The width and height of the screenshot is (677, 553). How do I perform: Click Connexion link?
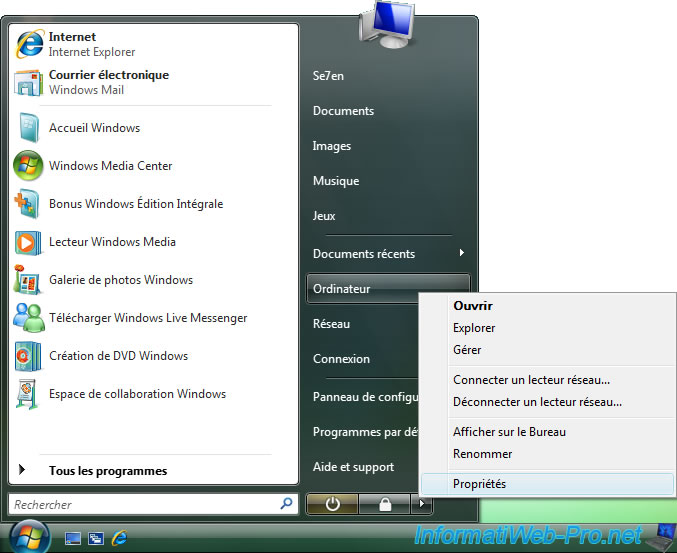pyautogui.click(x=341, y=359)
